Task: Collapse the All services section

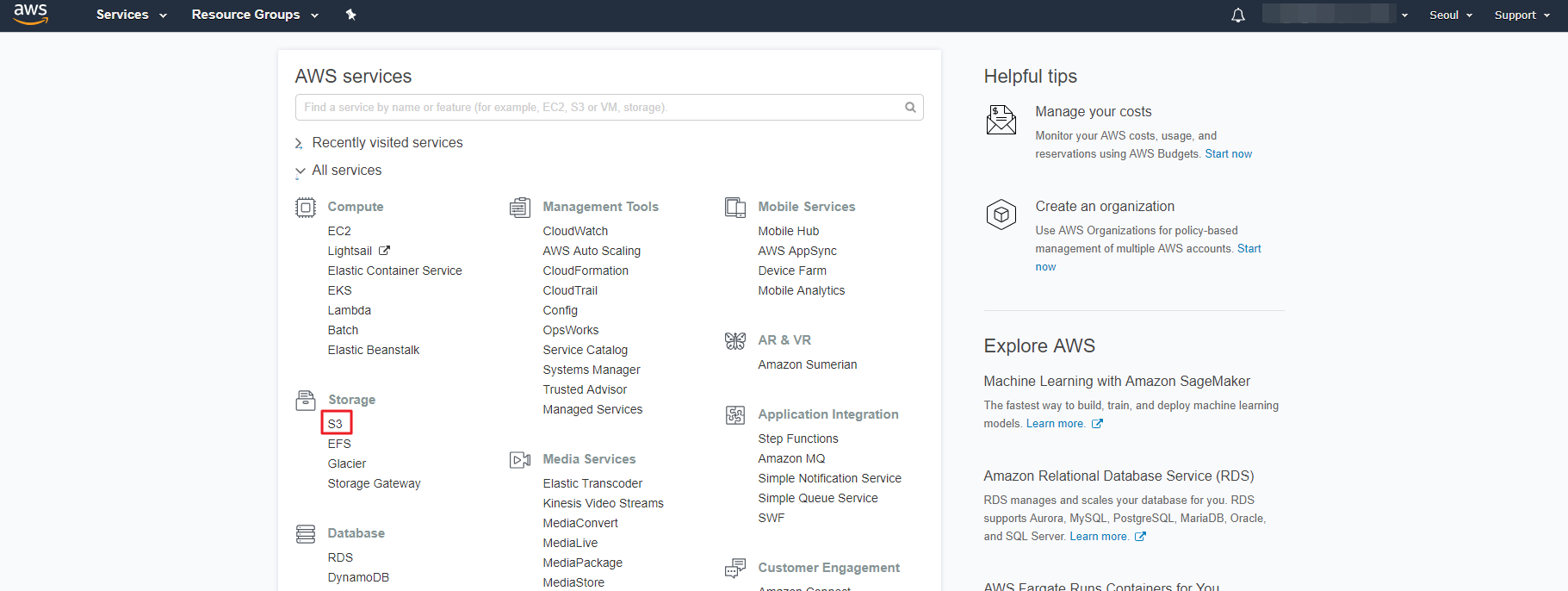Action: (346, 171)
